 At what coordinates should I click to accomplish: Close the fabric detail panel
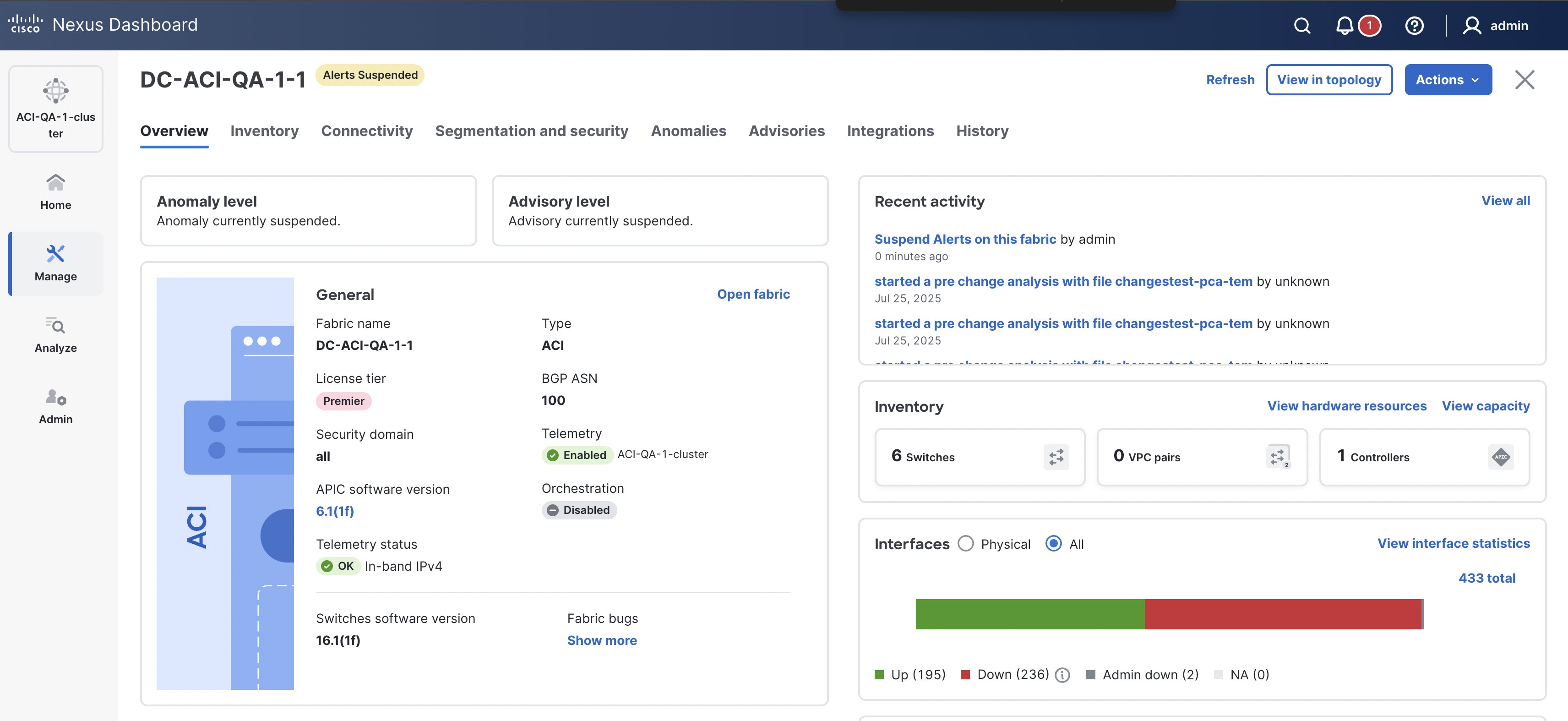[x=1524, y=80]
